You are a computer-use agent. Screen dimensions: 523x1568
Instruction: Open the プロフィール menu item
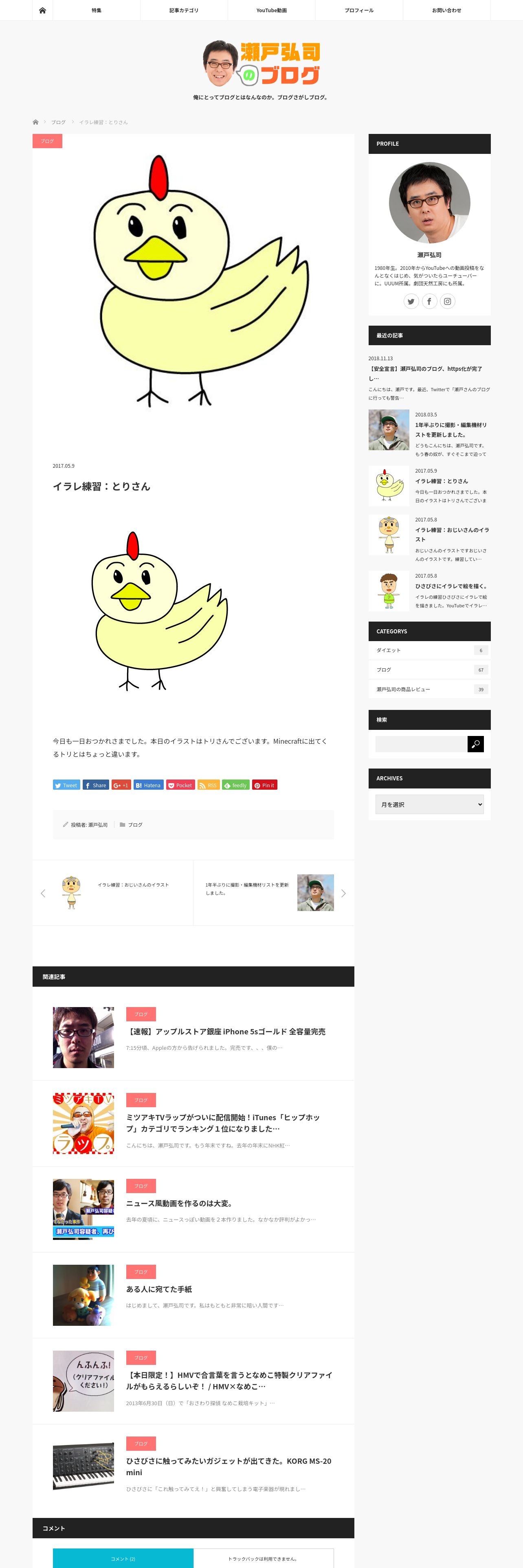tap(359, 10)
